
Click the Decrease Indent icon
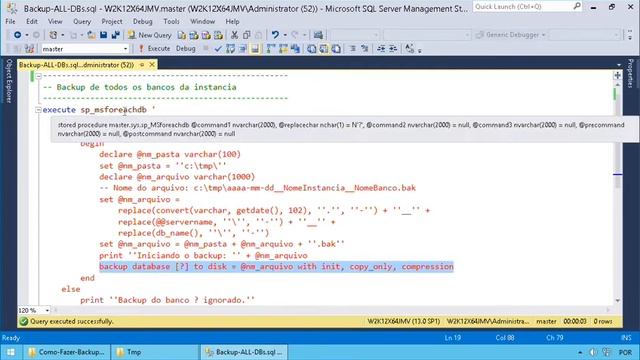click(381, 49)
